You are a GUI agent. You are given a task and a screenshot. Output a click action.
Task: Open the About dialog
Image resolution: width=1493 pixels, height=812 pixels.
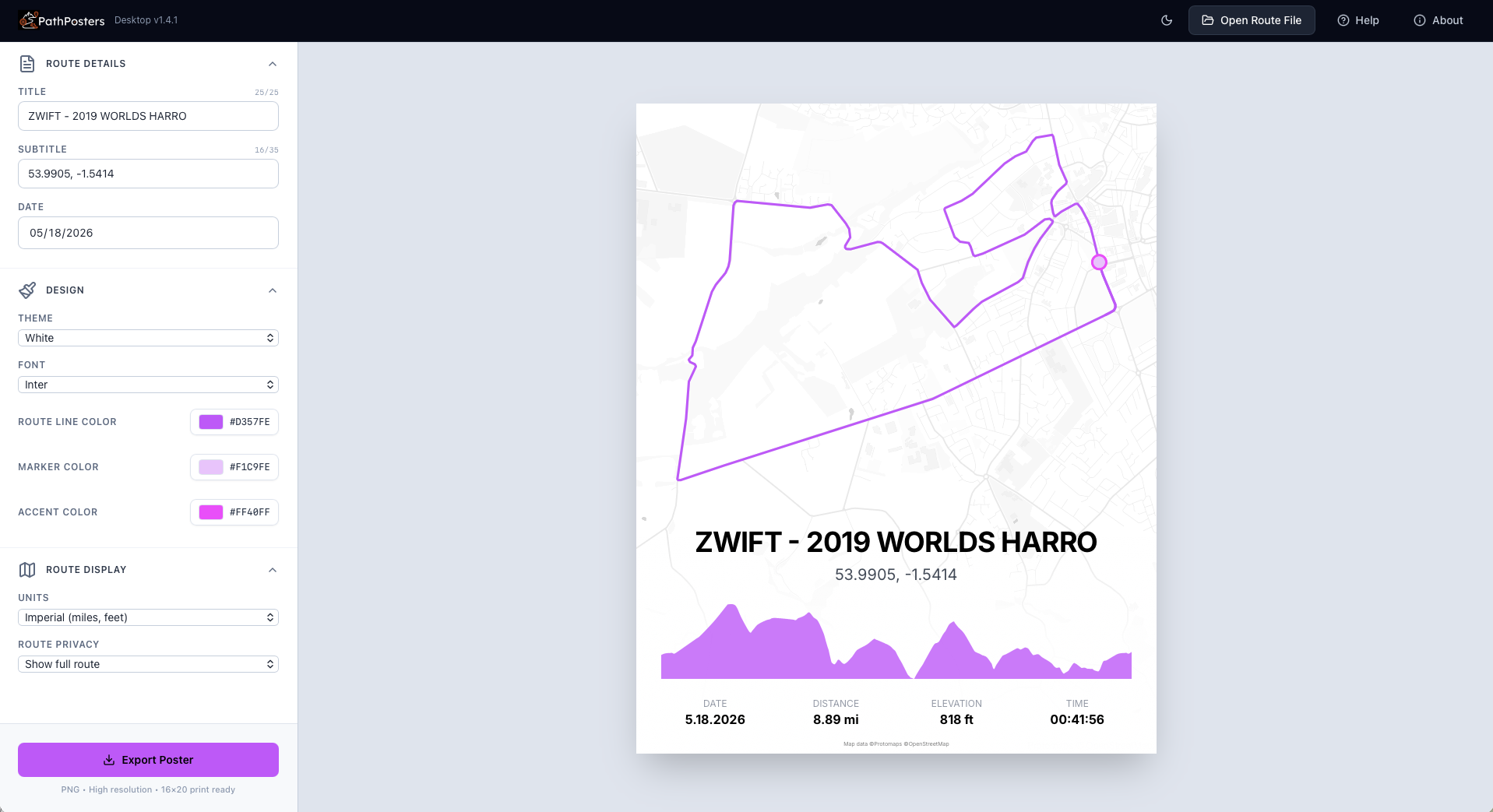pyautogui.click(x=1438, y=20)
